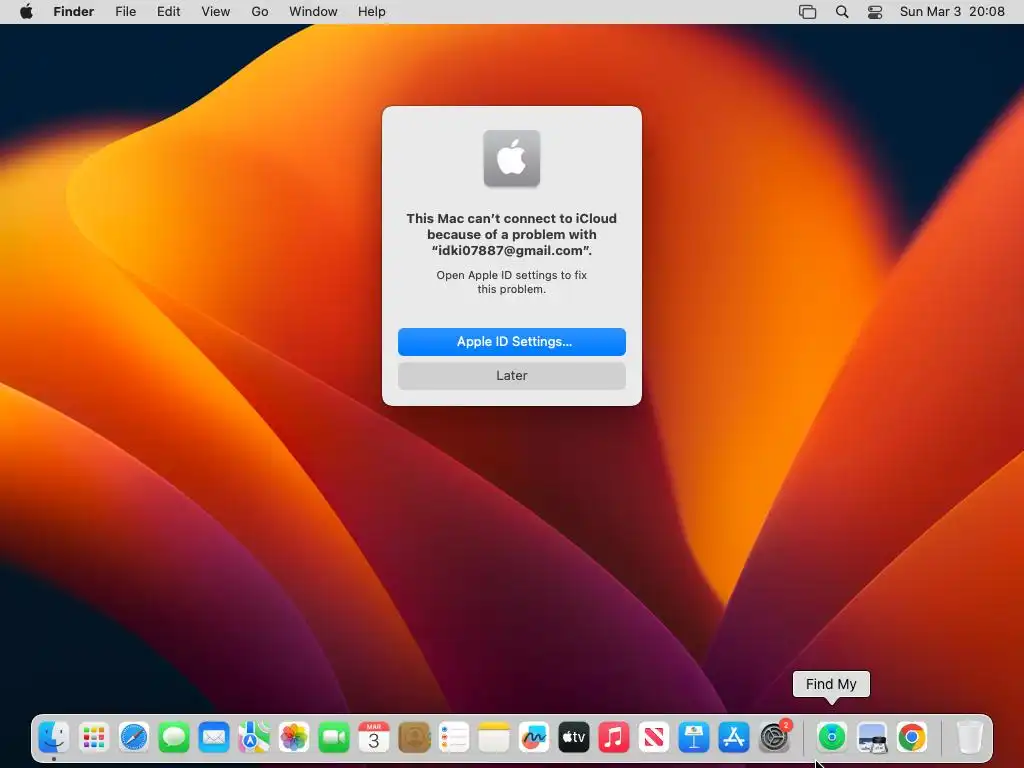Click the date and time clock
Image resolution: width=1024 pixels, height=768 pixels.
pos(952,12)
